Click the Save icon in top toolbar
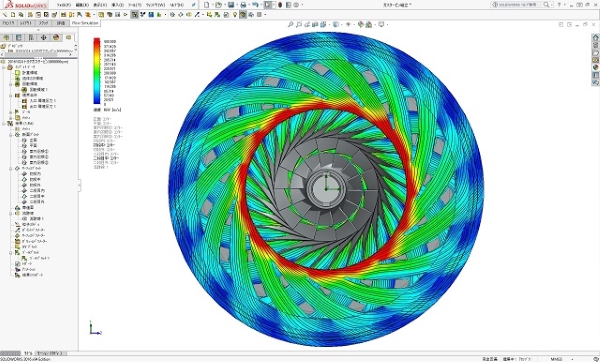The height and width of the screenshot is (362, 600). pyautogui.click(x=231, y=5)
